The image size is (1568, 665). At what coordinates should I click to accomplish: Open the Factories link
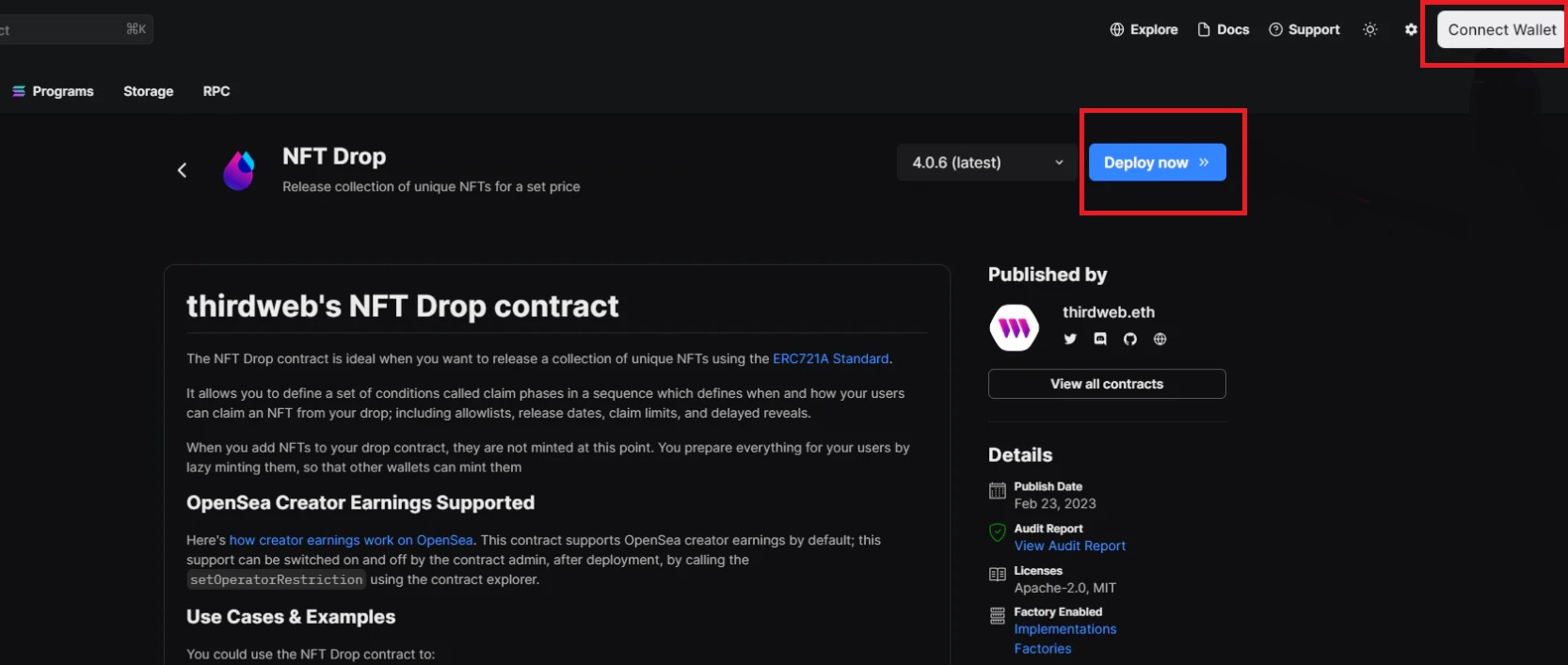tap(1043, 649)
